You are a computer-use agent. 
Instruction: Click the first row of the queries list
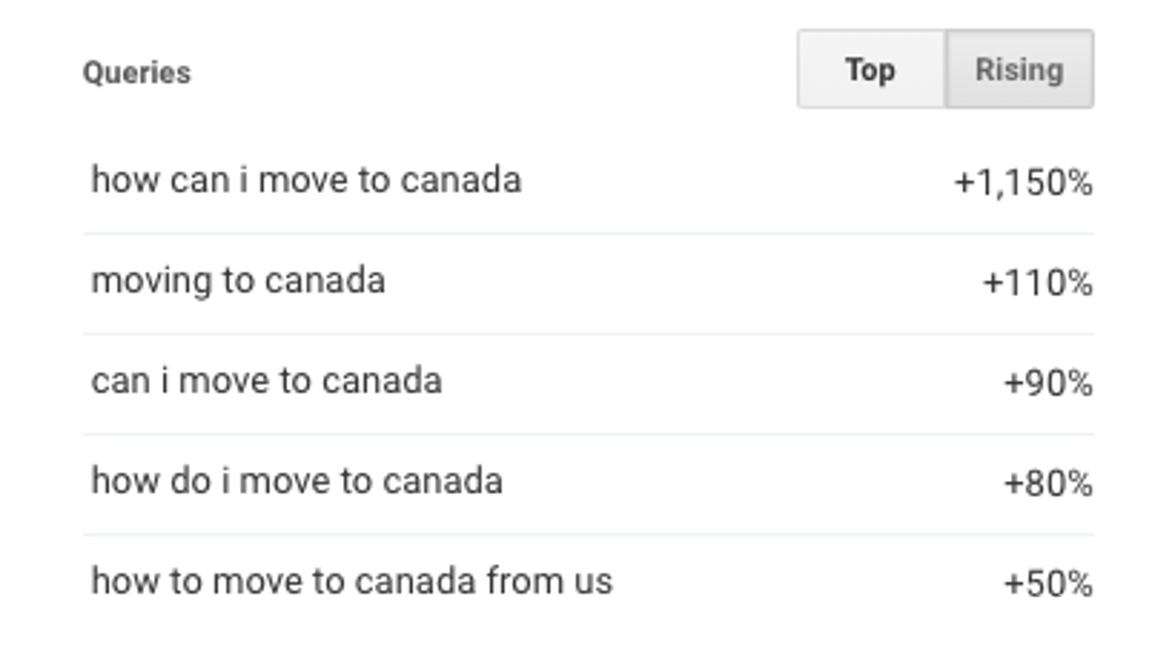click(x=590, y=180)
